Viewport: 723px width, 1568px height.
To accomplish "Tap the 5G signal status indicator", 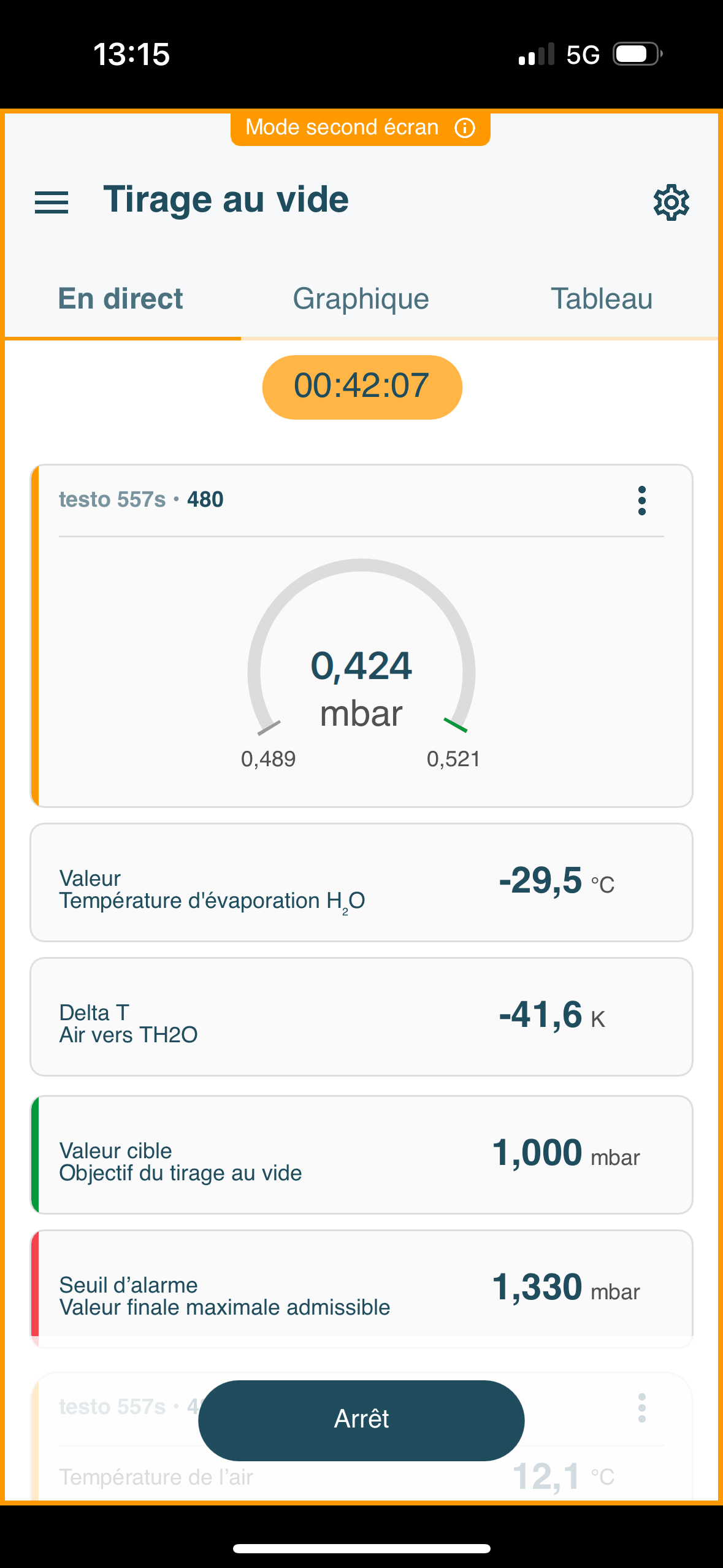I will [583, 55].
